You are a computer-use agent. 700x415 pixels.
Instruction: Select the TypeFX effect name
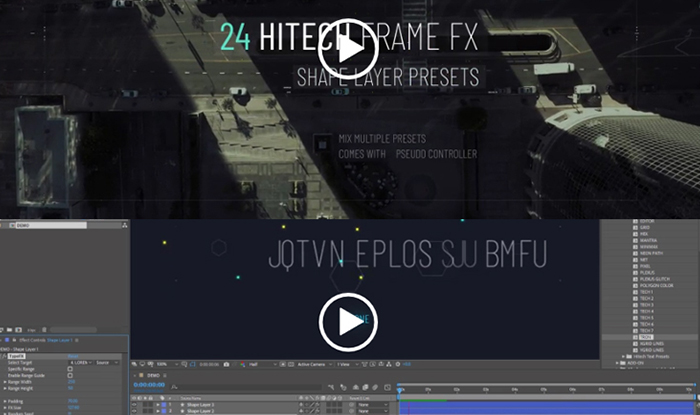(x=17, y=356)
